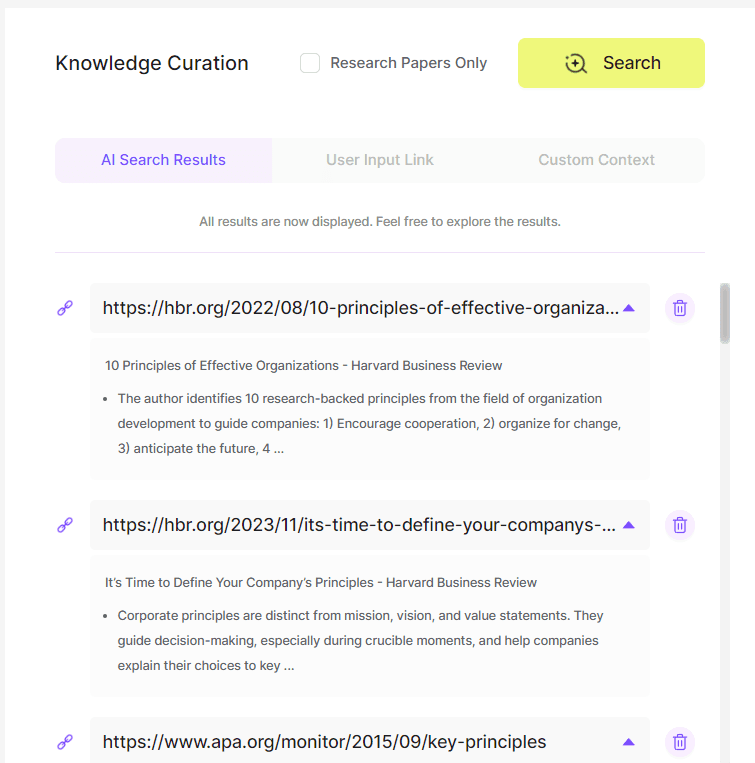755x763 pixels.
Task: Open the hbr.org 2023 define-your-companys URL
Action: coord(359,525)
